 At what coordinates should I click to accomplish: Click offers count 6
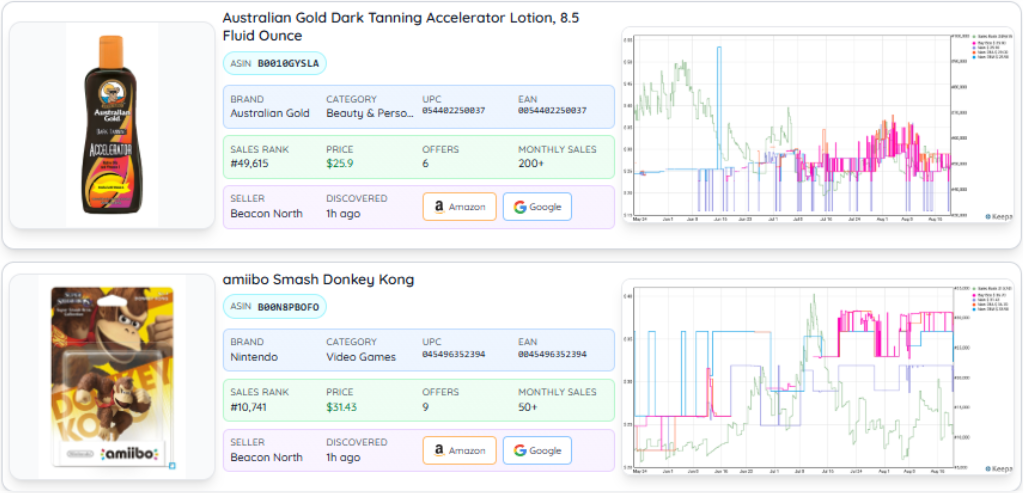(x=425, y=163)
